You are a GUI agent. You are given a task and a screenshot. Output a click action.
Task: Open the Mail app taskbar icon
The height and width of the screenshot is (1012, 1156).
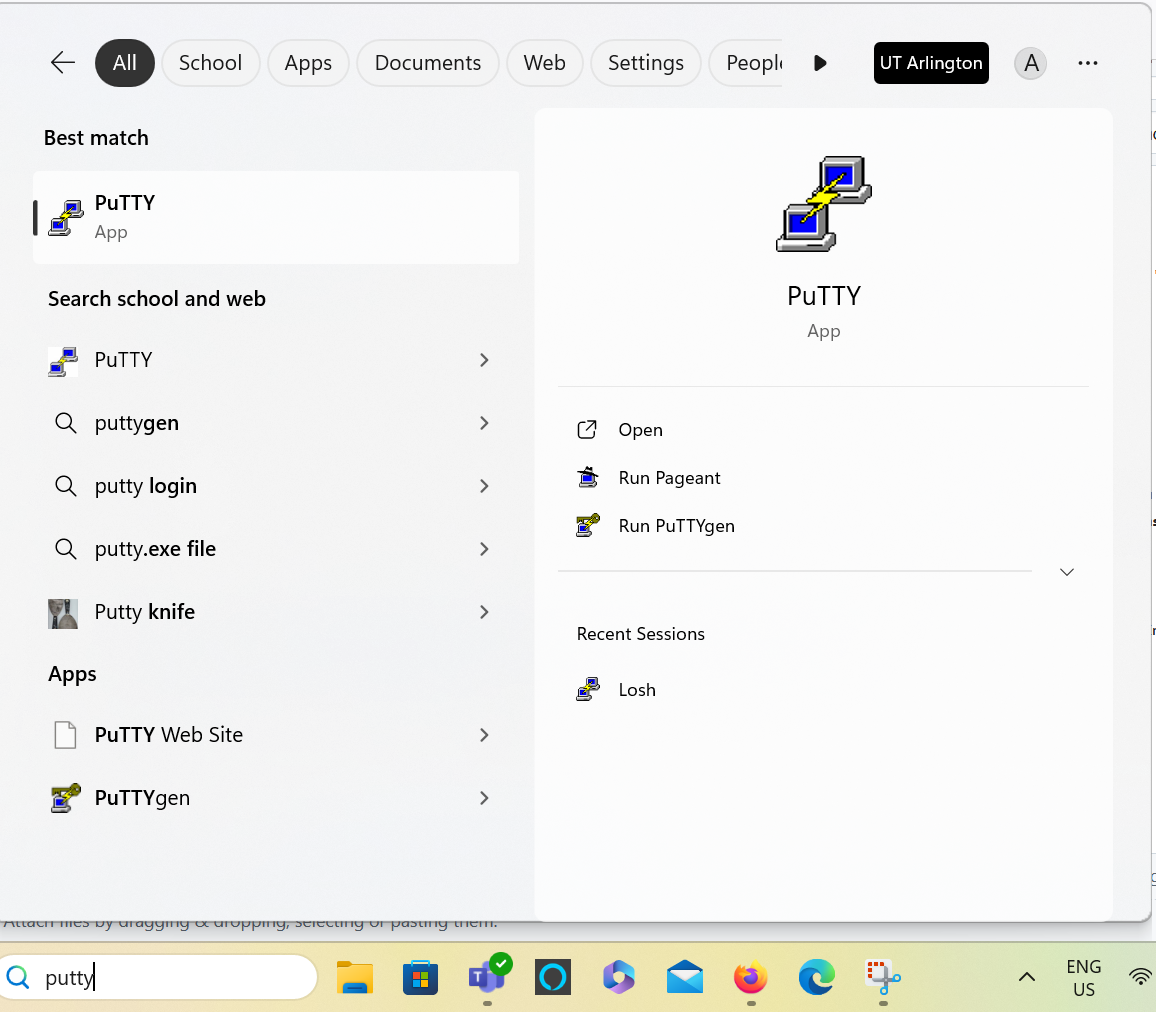[x=685, y=977]
